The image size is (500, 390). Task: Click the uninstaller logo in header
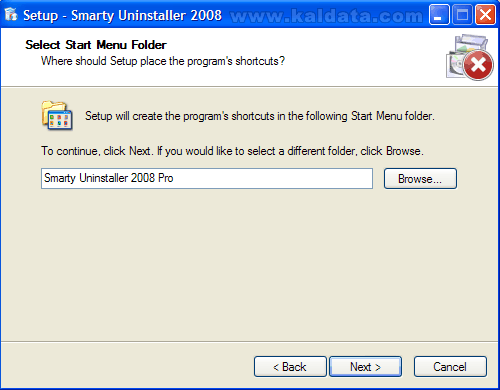click(x=470, y=57)
